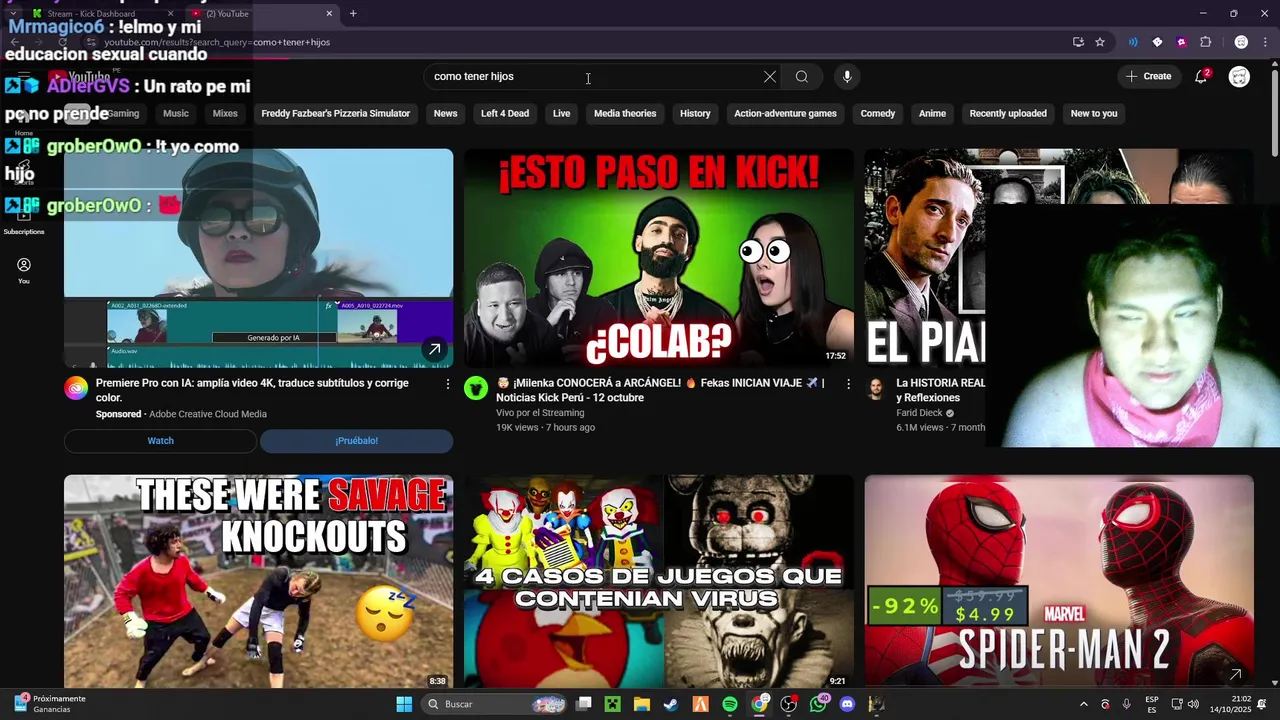Viewport: 1280px width, 720px height.
Task: Click the purple extension icon in toolbar
Action: pyautogui.click(x=1181, y=42)
